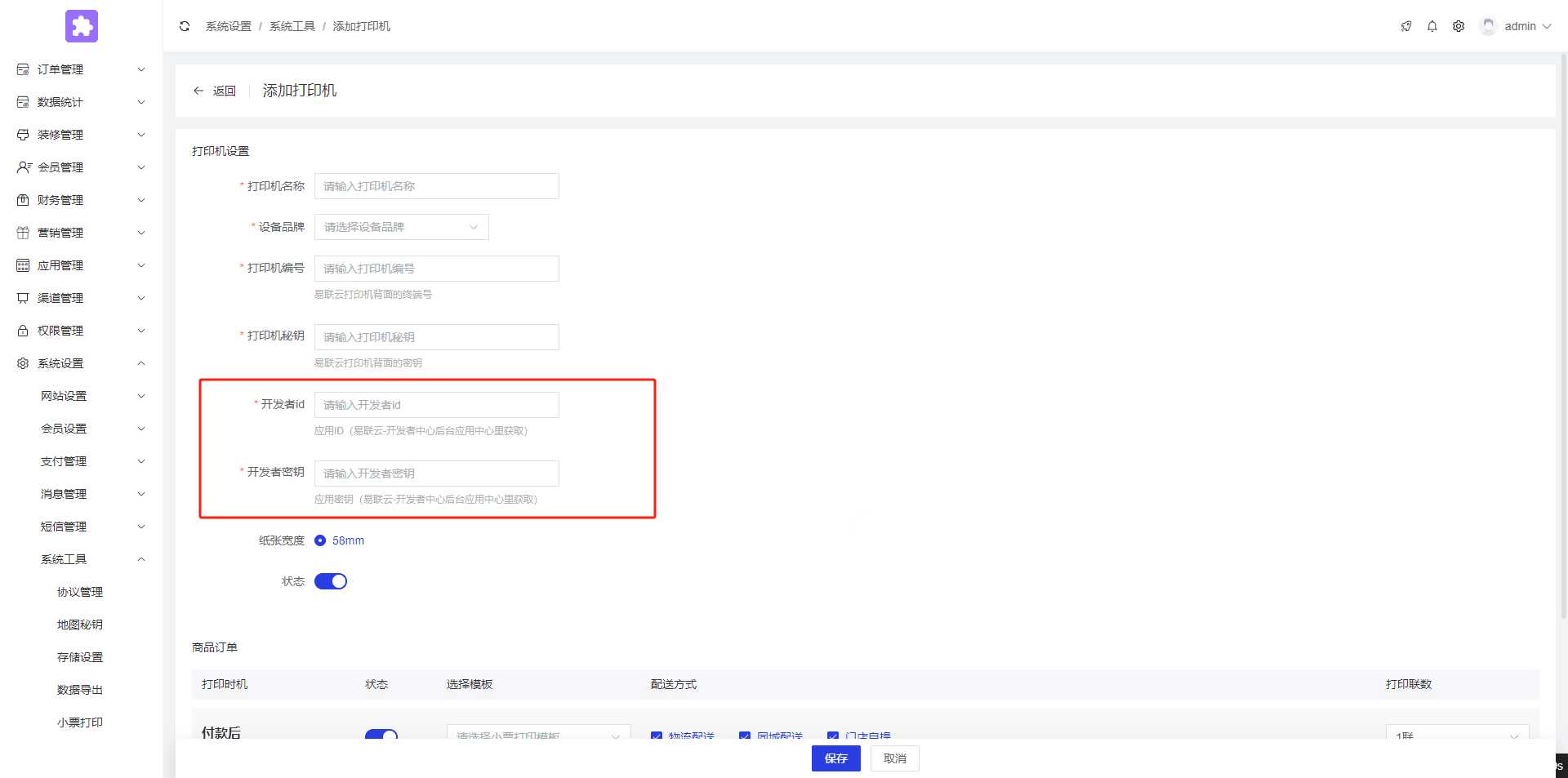This screenshot has height=778, width=1568.
Task: Click the 订单管理 sidebar icon
Action: [23, 69]
